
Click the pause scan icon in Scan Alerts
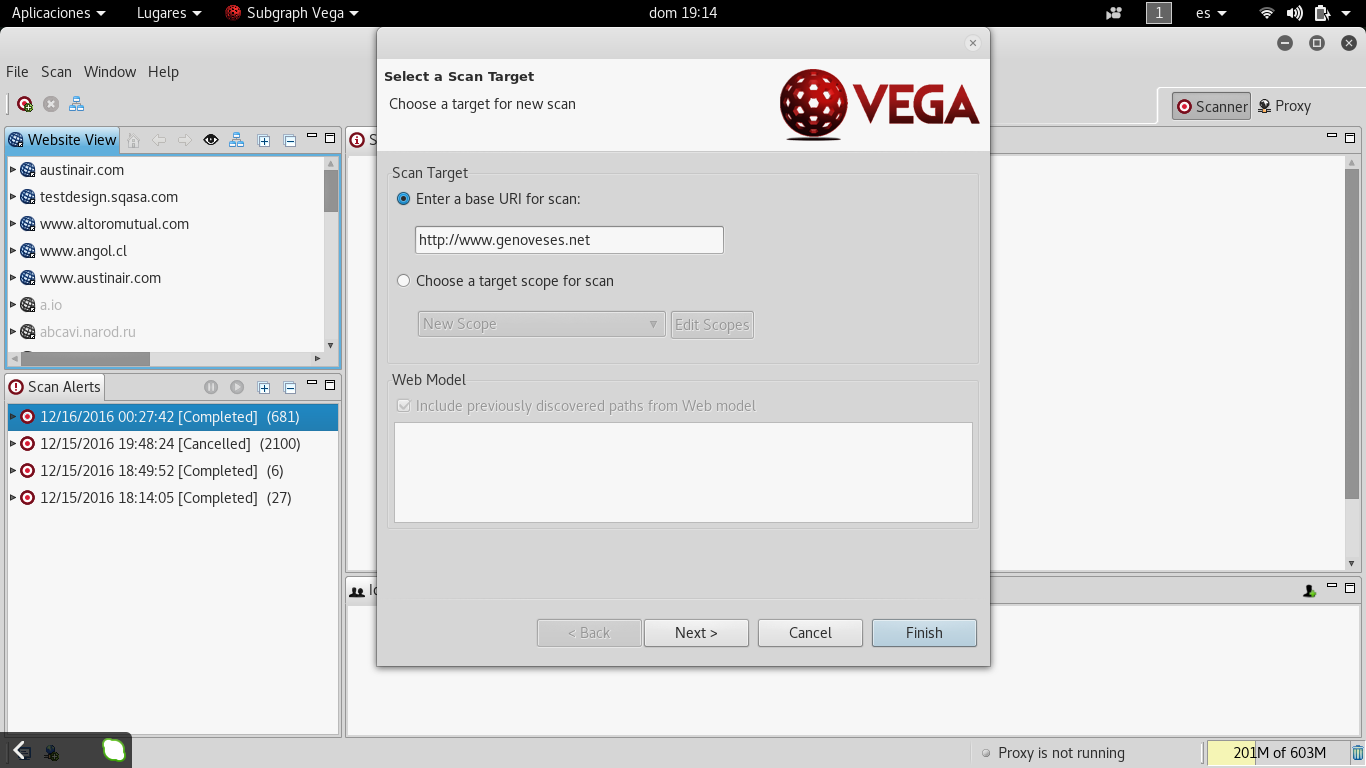(211, 387)
